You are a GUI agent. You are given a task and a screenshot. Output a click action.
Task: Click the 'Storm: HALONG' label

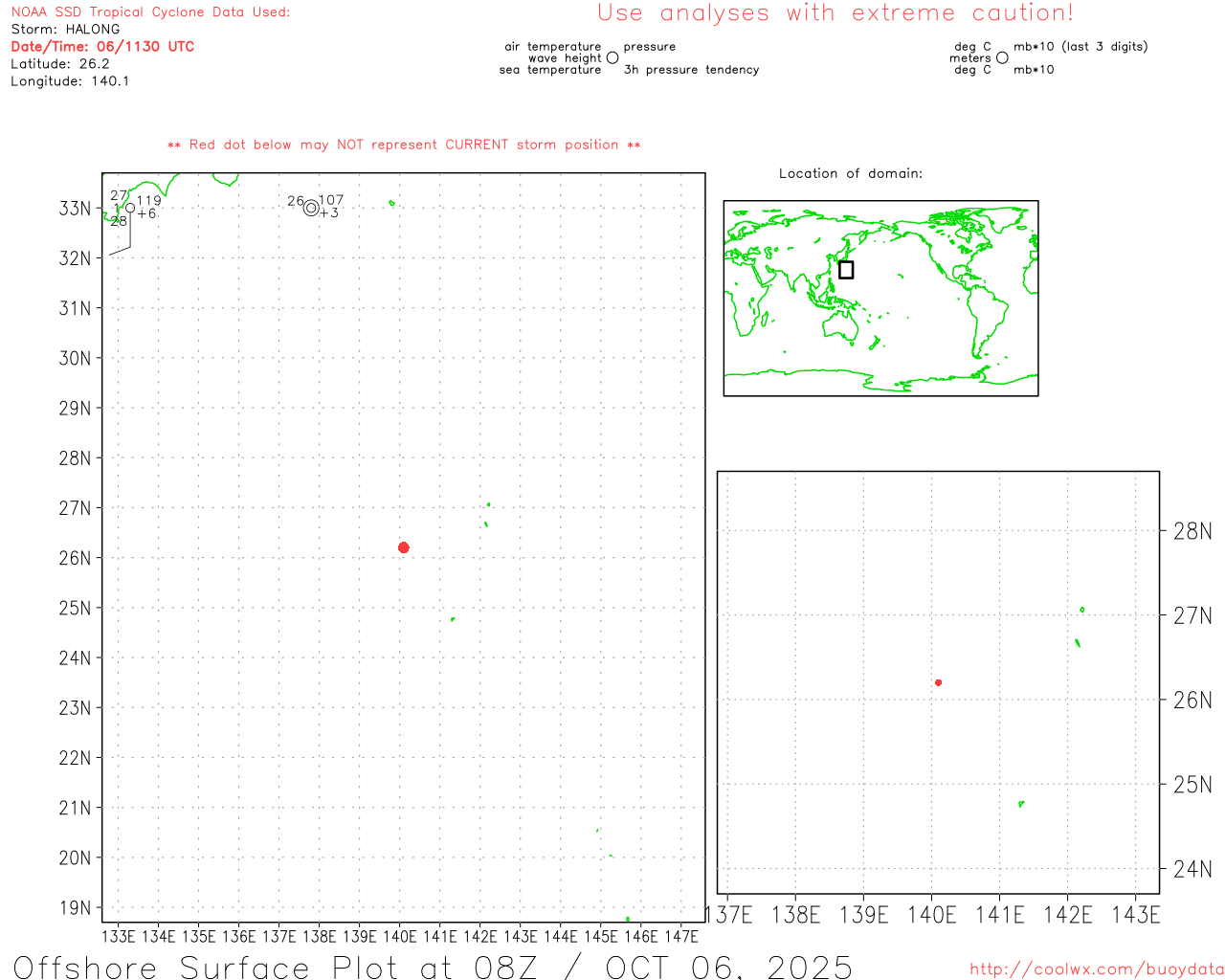[65, 30]
